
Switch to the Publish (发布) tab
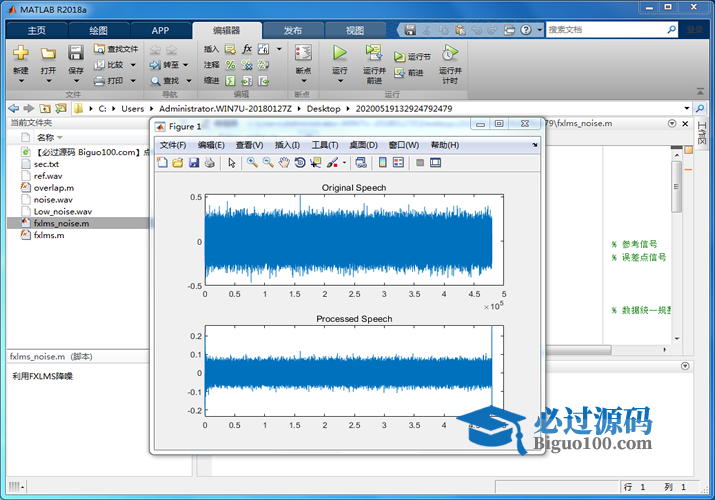[293, 31]
